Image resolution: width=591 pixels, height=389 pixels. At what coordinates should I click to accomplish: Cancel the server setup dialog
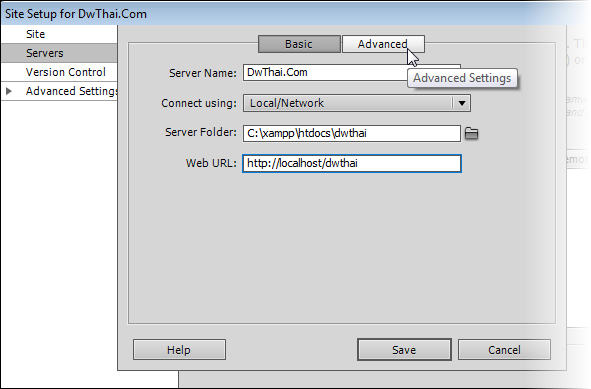pyautogui.click(x=504, y=350)
